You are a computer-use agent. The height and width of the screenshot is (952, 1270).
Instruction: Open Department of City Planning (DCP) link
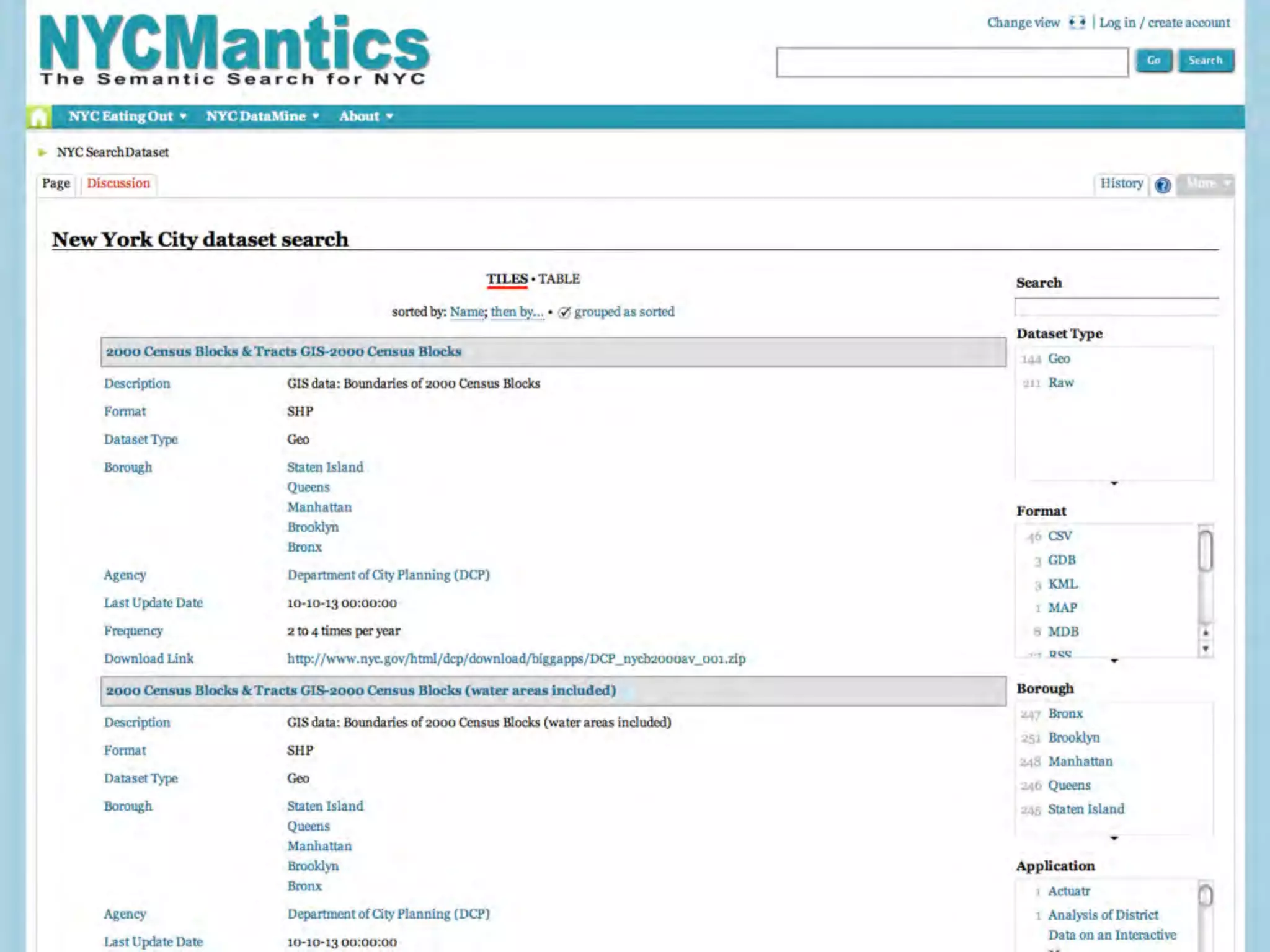point(388,575)
